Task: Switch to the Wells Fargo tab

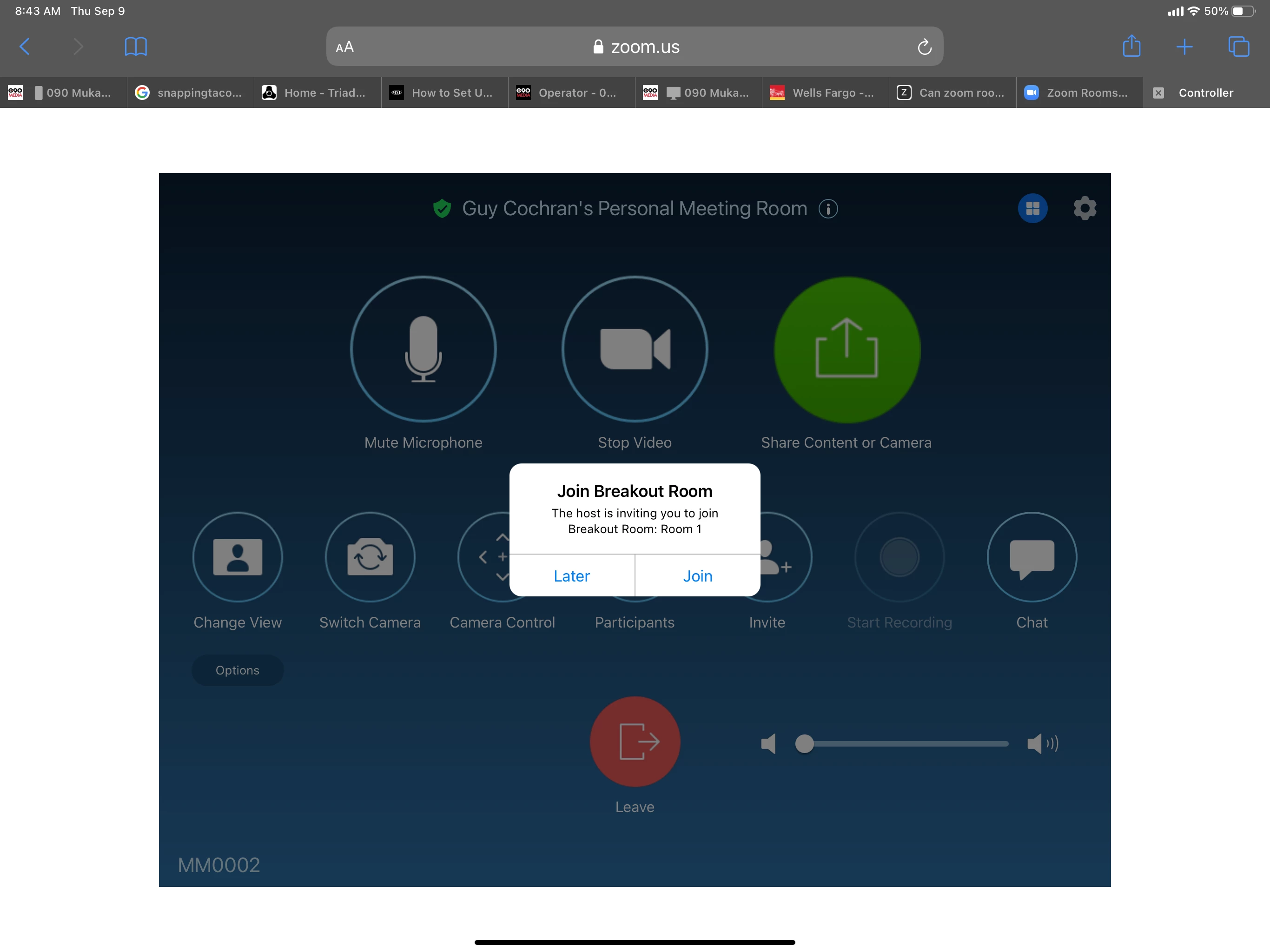Action: tap(825, 93)
